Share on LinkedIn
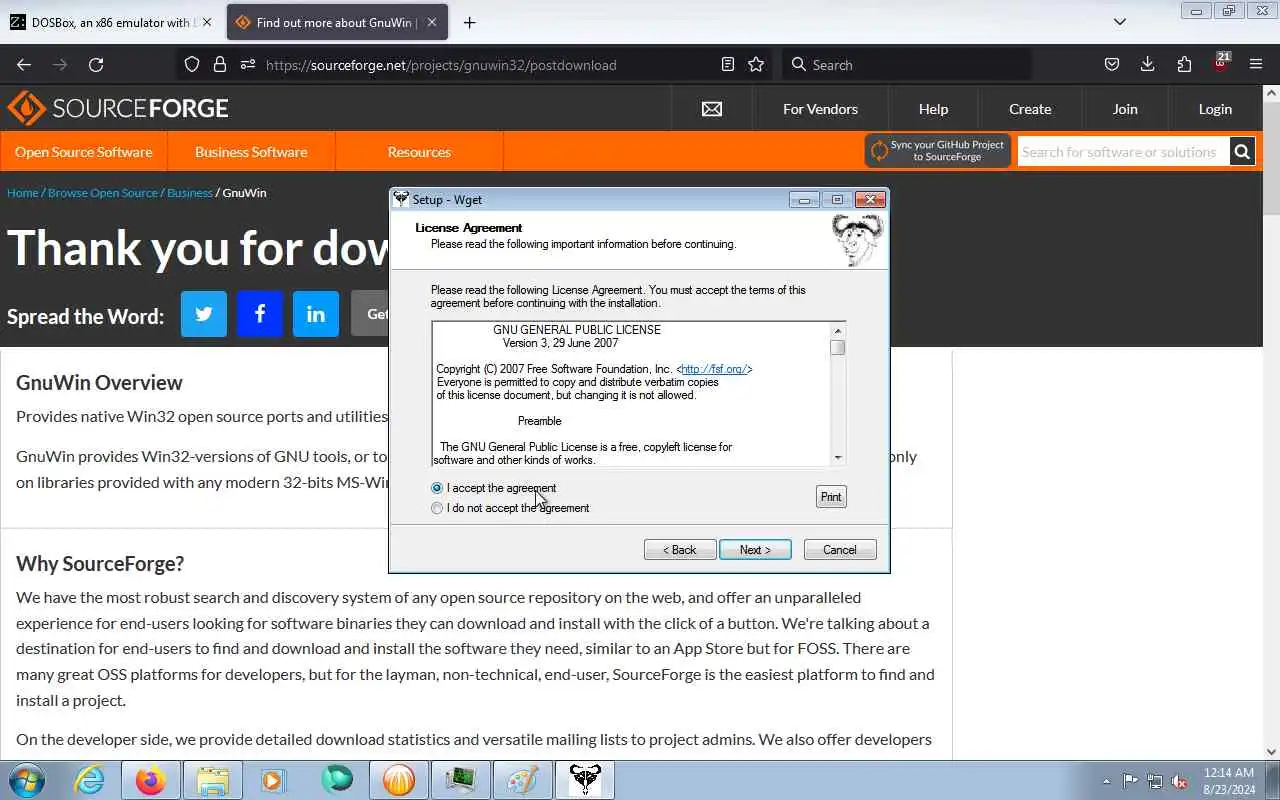This screenshot has width=1280, height=800. pyautogui.click(x=316, y=314)
